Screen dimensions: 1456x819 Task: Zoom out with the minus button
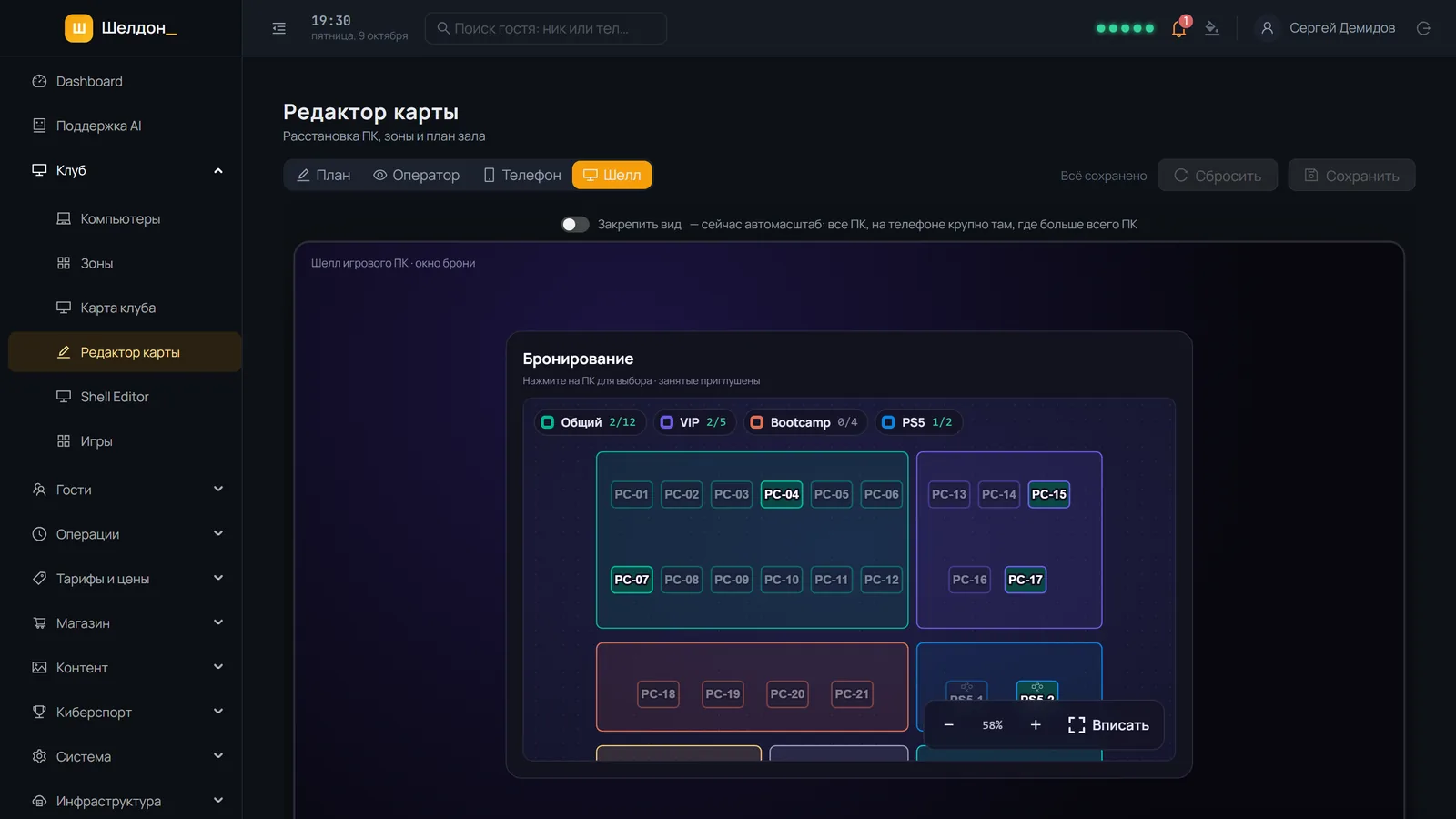[948, 725]
